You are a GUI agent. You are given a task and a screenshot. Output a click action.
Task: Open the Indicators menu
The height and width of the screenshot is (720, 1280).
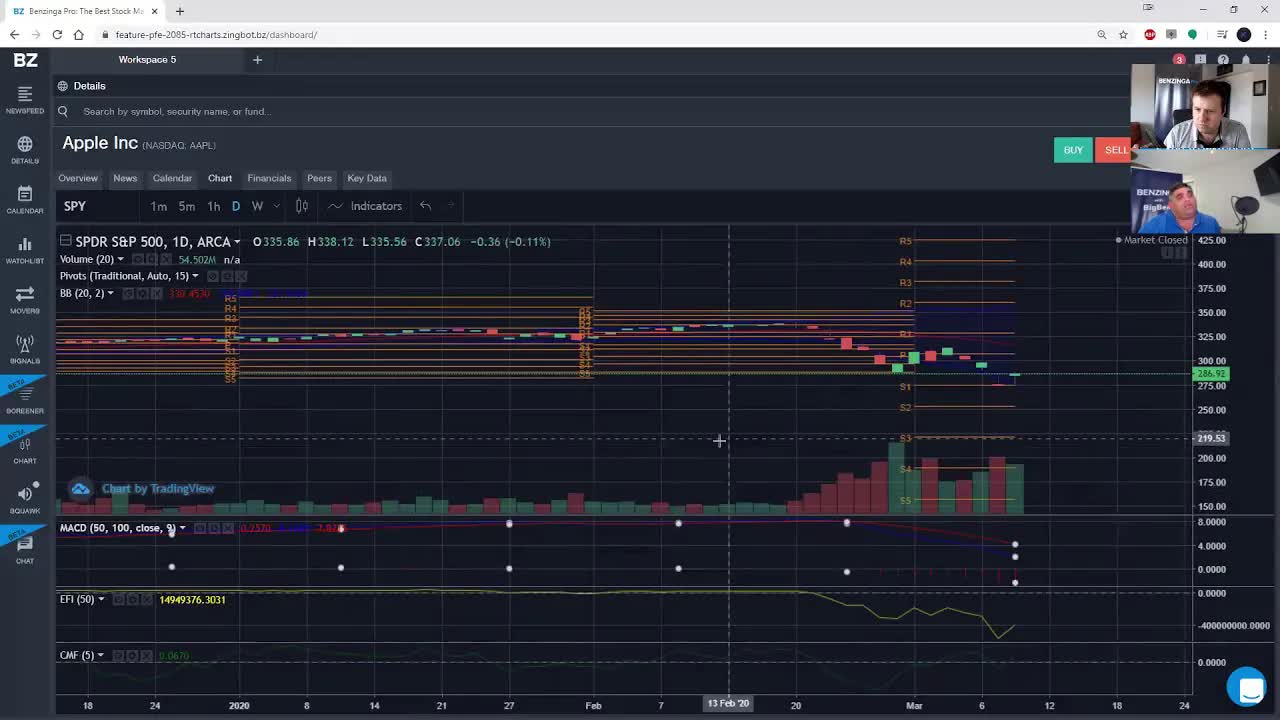[365, 206]
